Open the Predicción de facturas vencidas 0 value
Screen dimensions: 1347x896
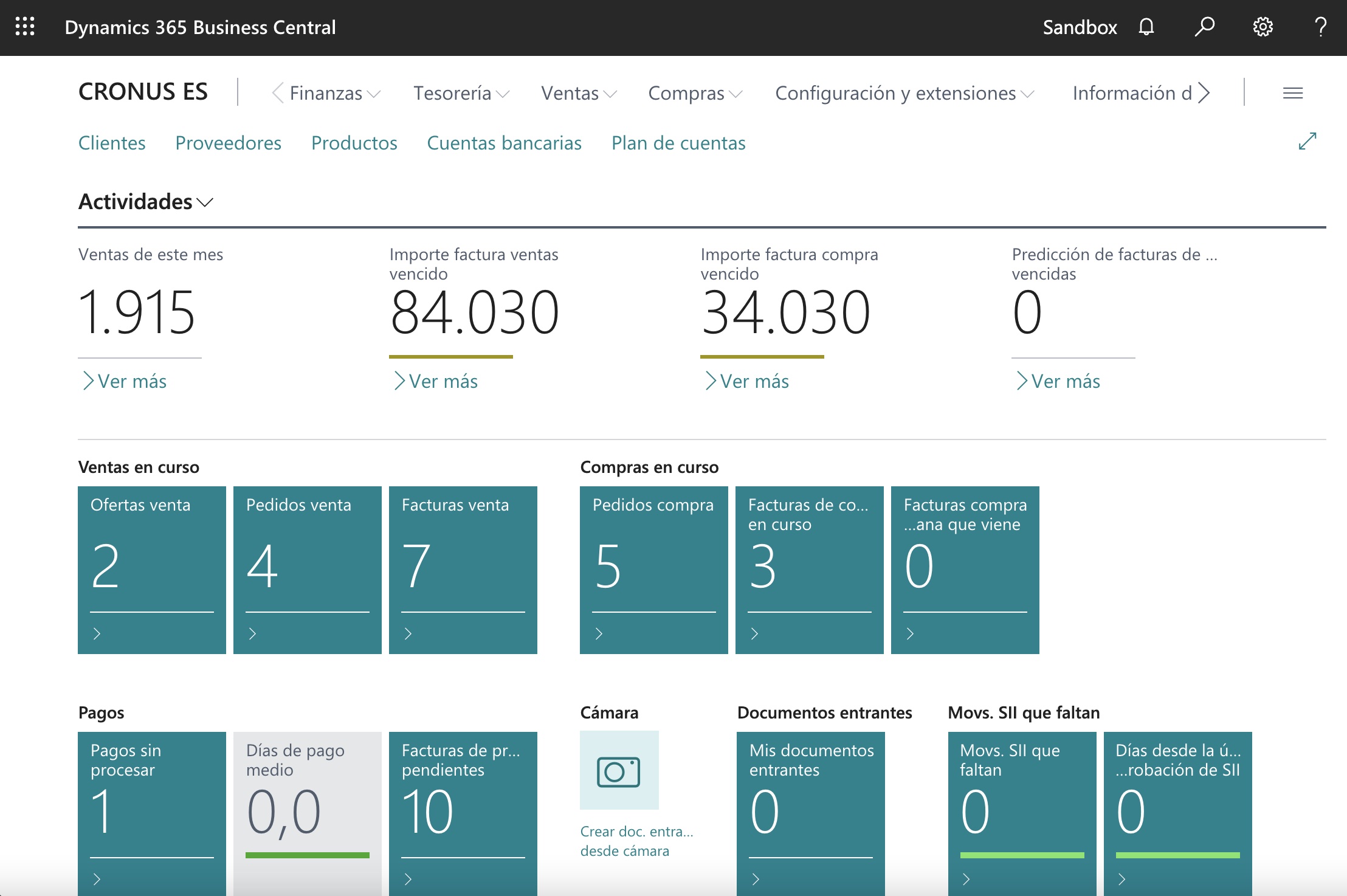click(x=1027, y=312)
